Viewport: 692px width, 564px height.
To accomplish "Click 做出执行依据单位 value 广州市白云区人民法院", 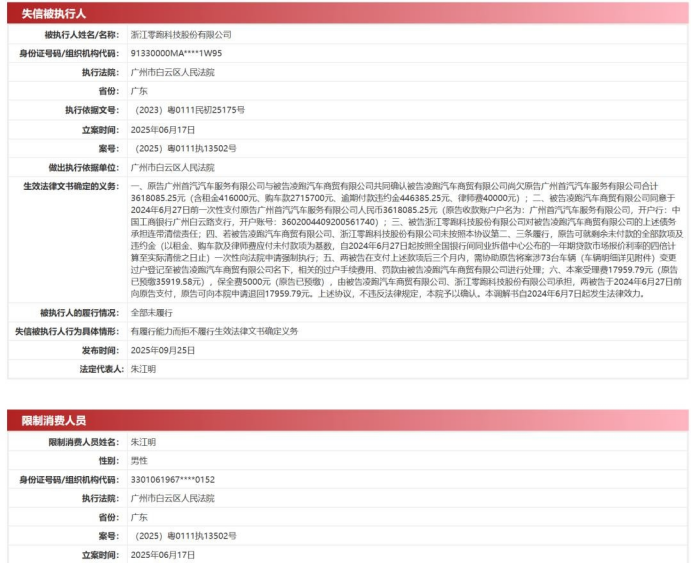I will pyautogui.click(x=172, y=167).
